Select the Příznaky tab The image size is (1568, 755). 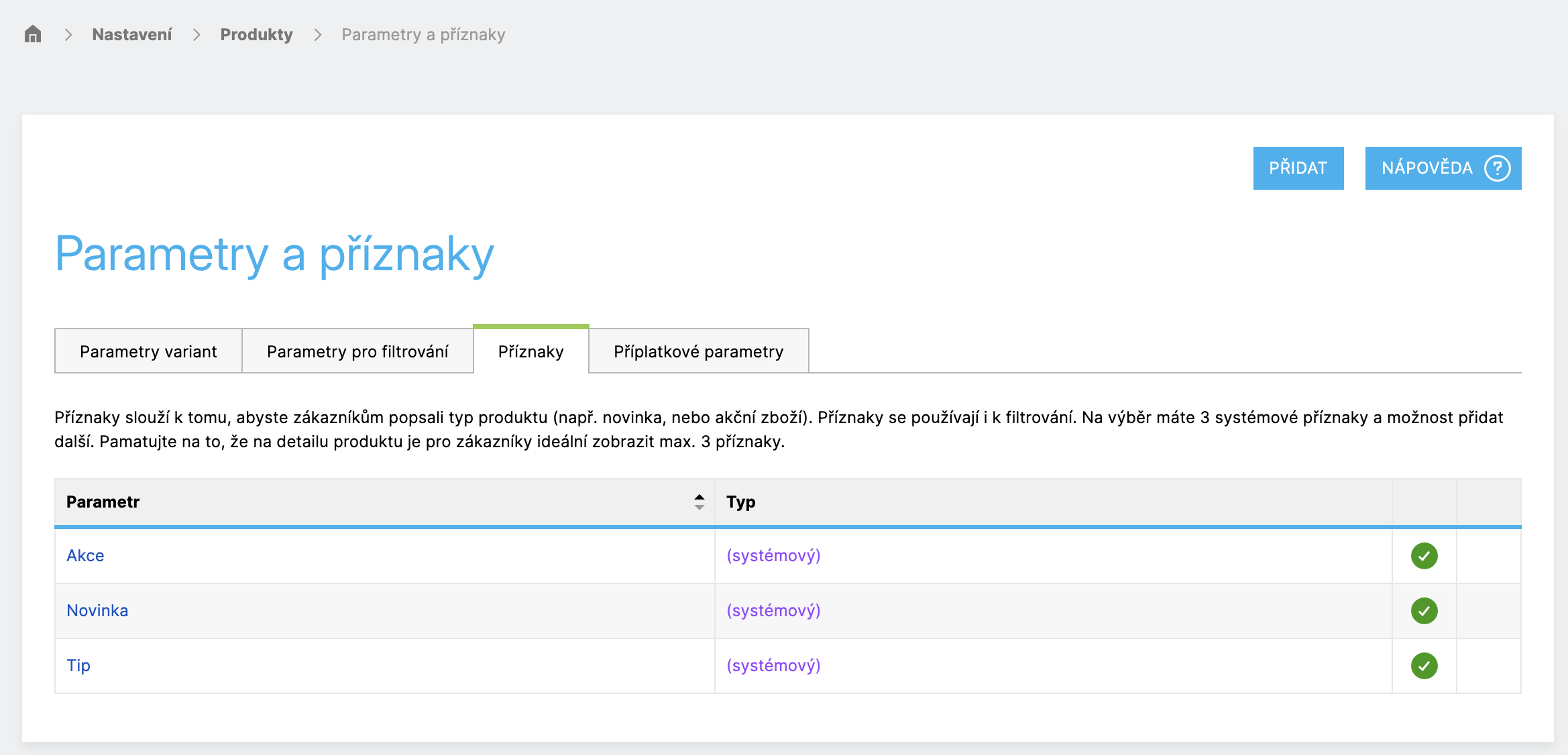[530, 351]
